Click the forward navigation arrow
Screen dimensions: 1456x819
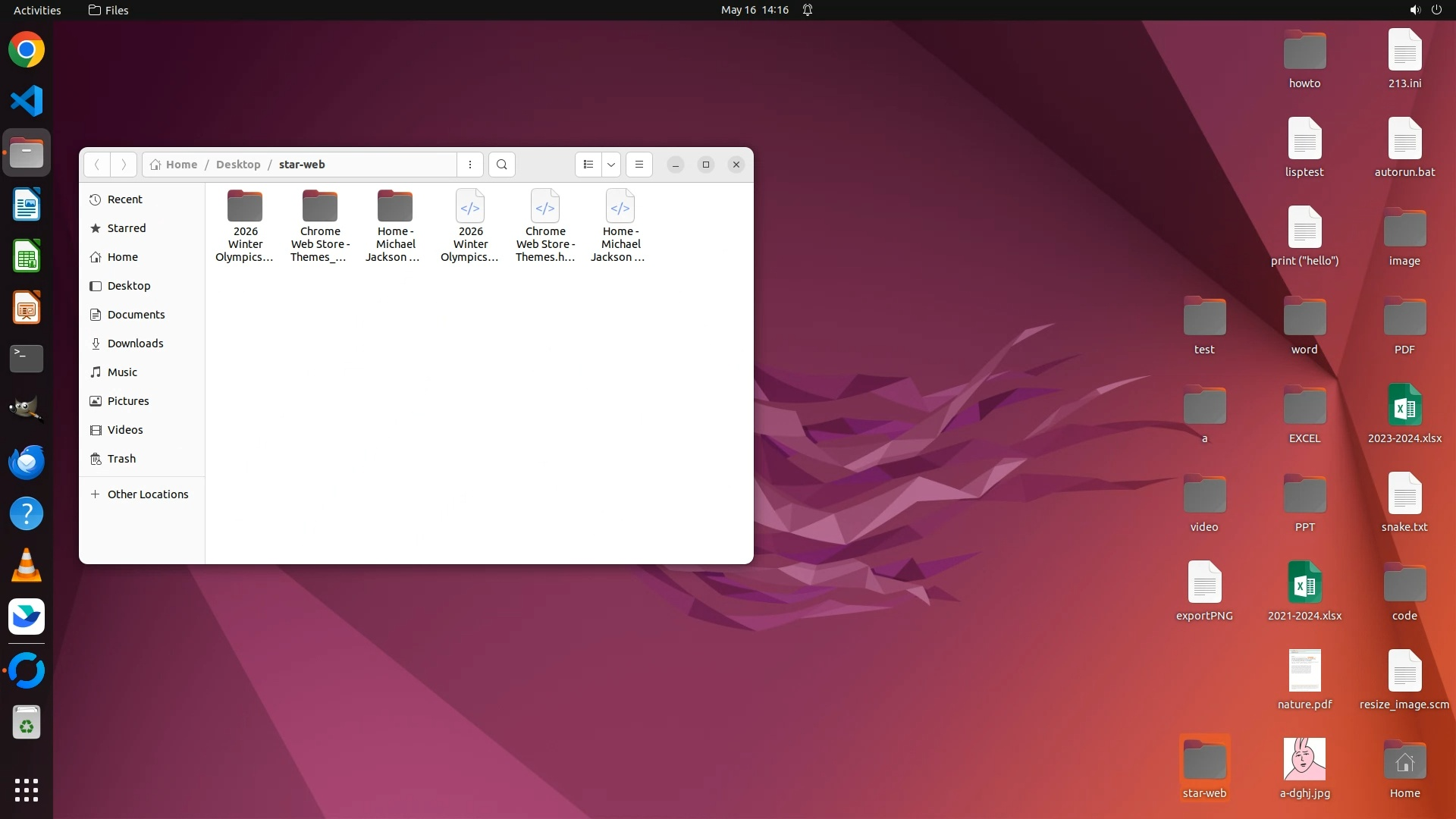coord(124,165)
